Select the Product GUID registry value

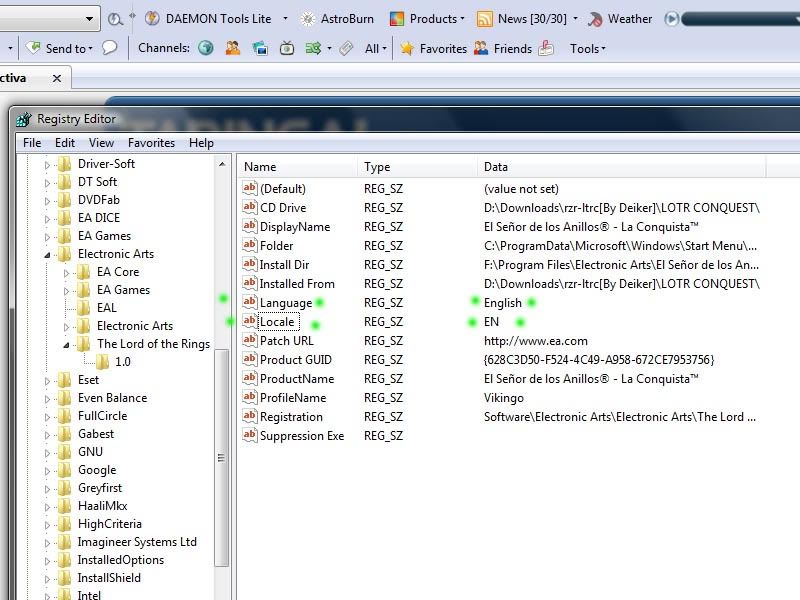[296, 360]
